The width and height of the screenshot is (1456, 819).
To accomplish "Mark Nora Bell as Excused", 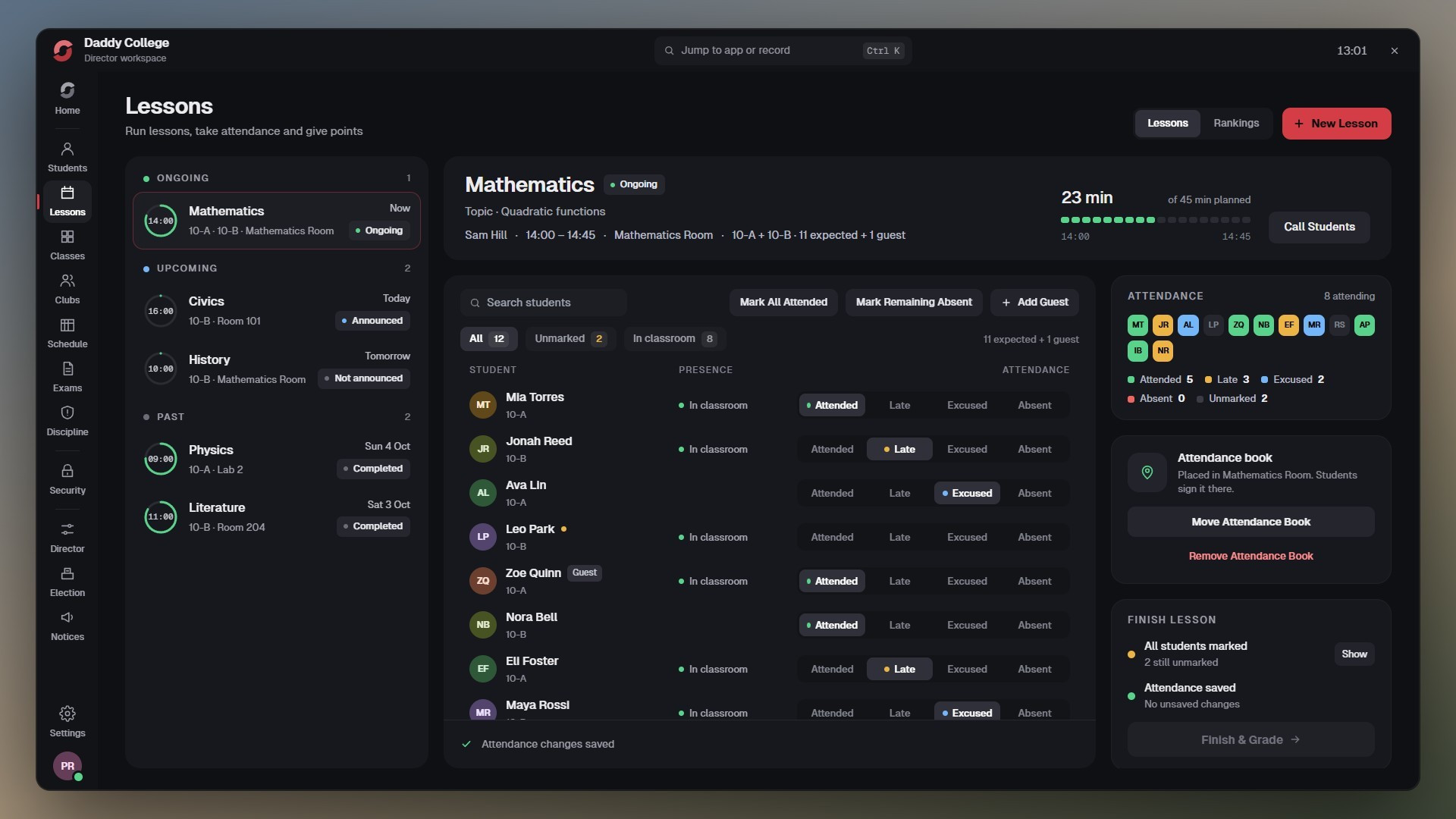I will (x=967, y=626).
